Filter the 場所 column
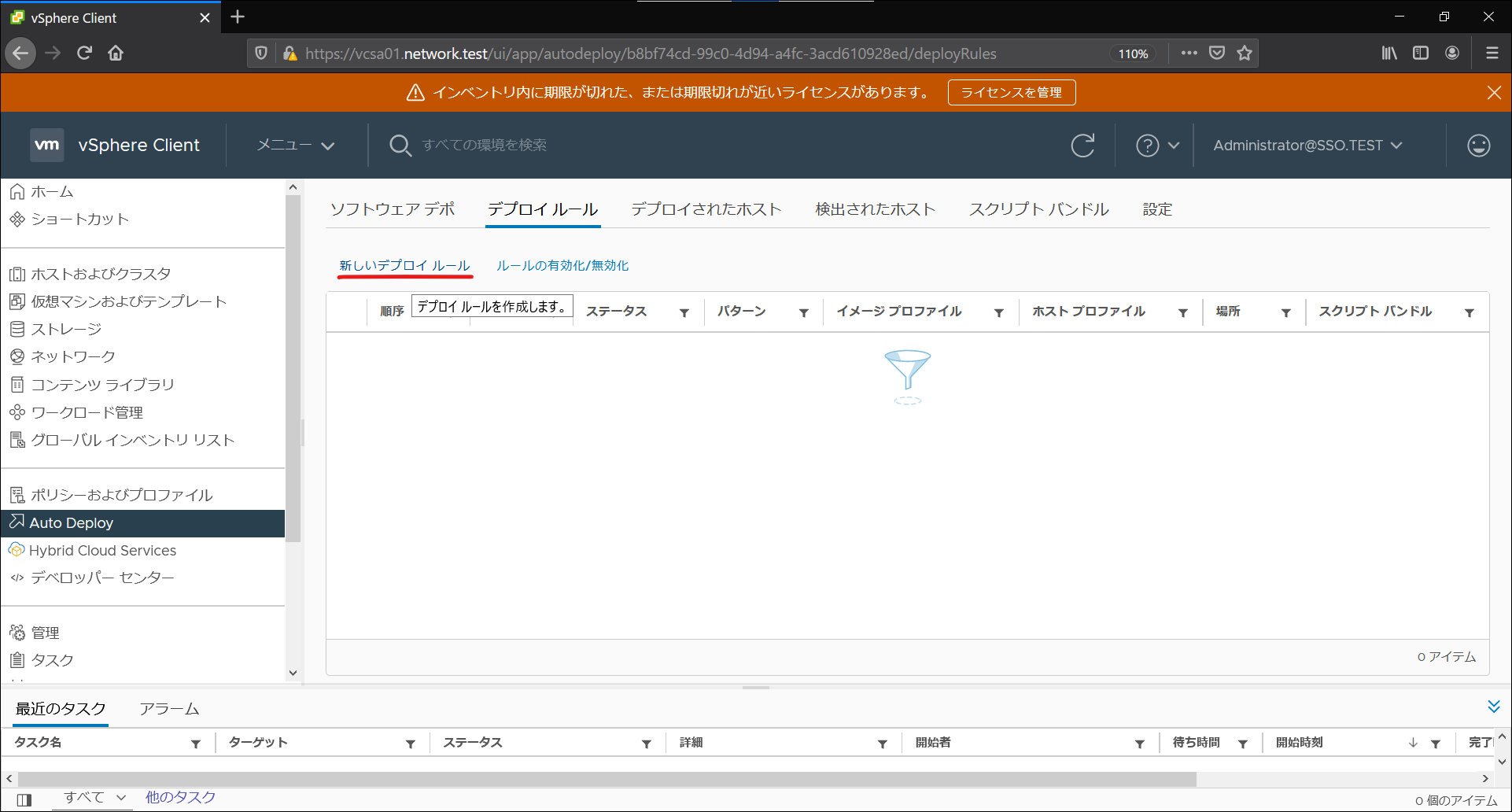This screenshot has width=1512, height=812. 1285,312
